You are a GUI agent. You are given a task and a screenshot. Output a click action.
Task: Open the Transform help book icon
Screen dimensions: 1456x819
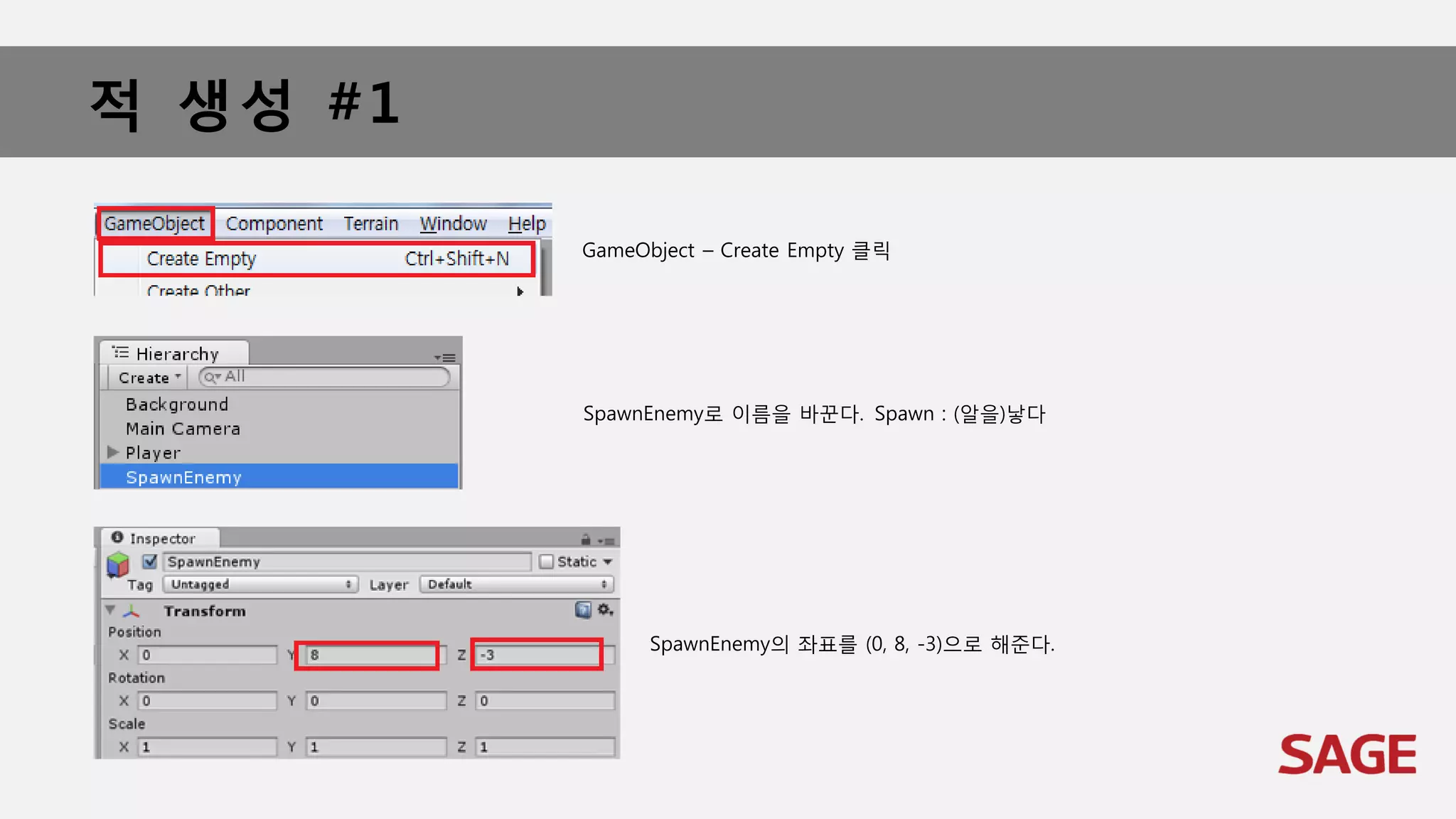pyautogui.click(x=583, y=610)
